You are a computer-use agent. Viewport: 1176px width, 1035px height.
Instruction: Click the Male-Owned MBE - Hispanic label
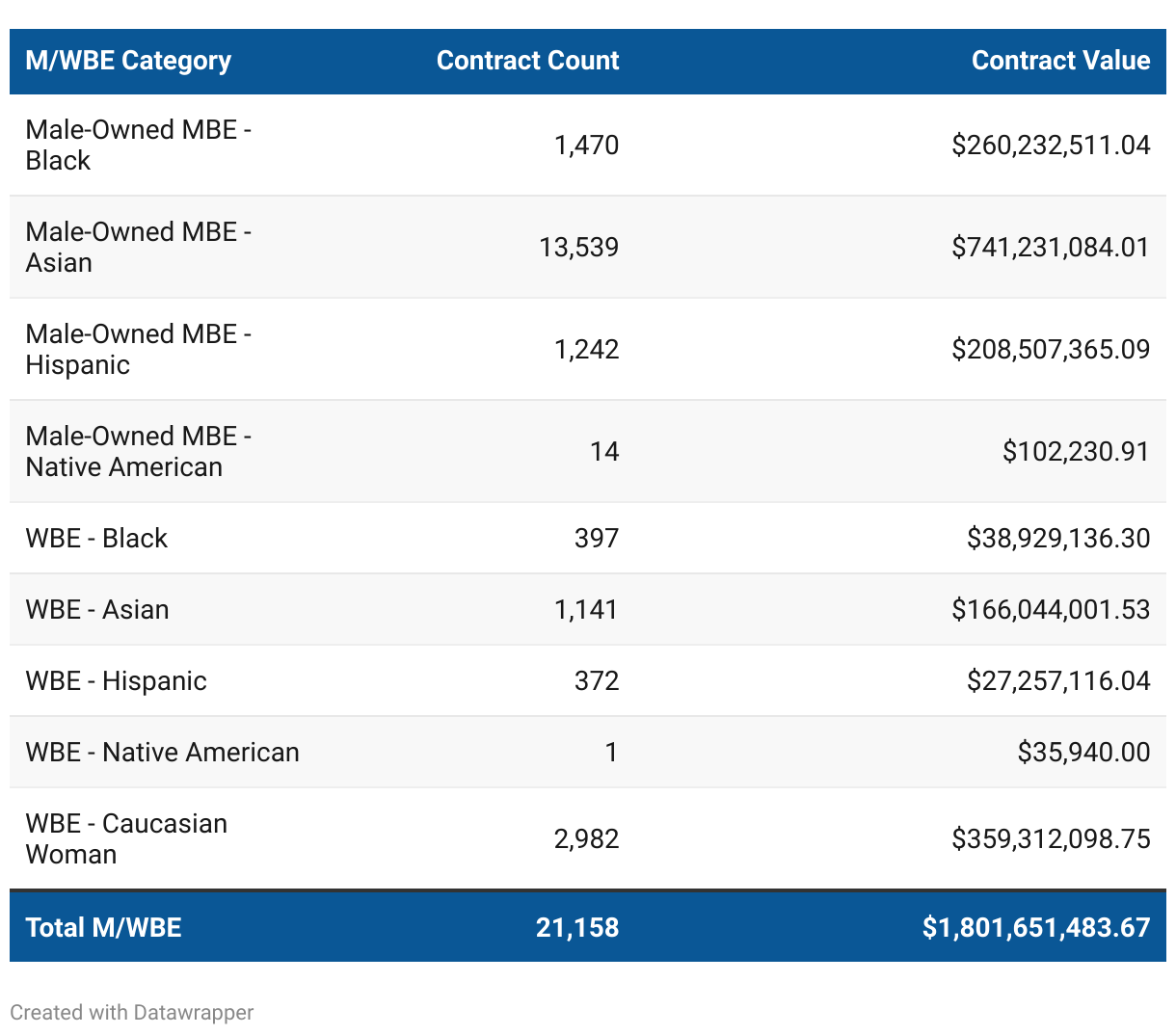tap(138, 350)
